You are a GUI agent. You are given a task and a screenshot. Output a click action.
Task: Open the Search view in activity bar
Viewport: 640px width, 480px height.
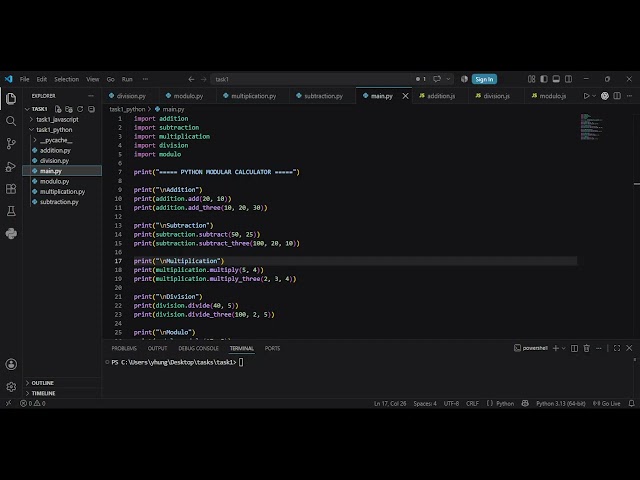click(11, 121)
